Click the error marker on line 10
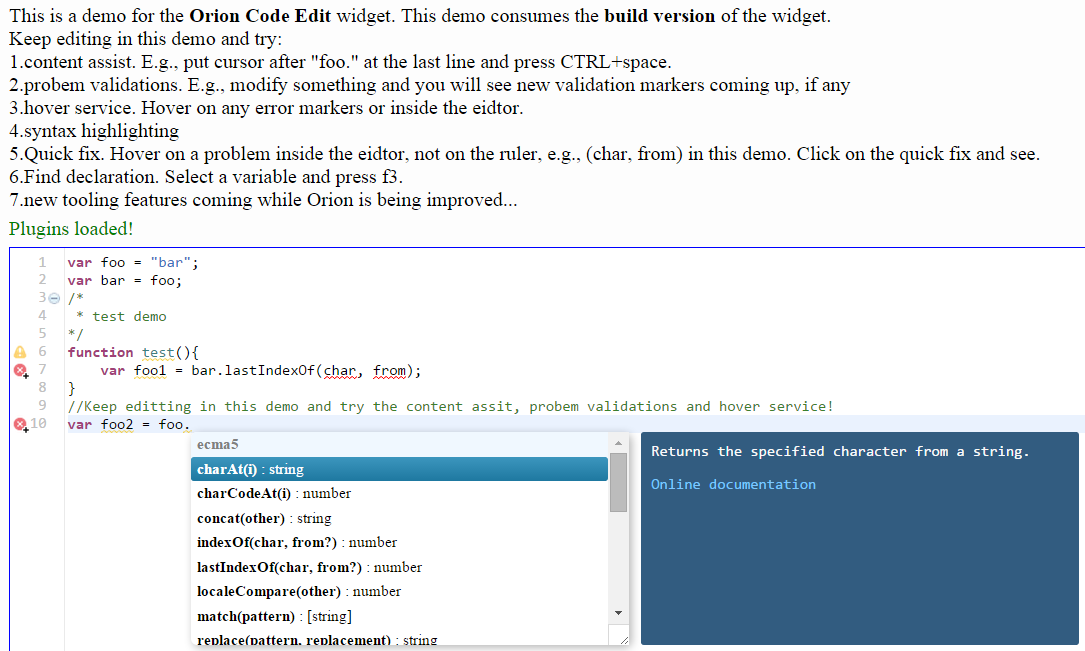The image size is (1085, 651). (x=21, y=424)
